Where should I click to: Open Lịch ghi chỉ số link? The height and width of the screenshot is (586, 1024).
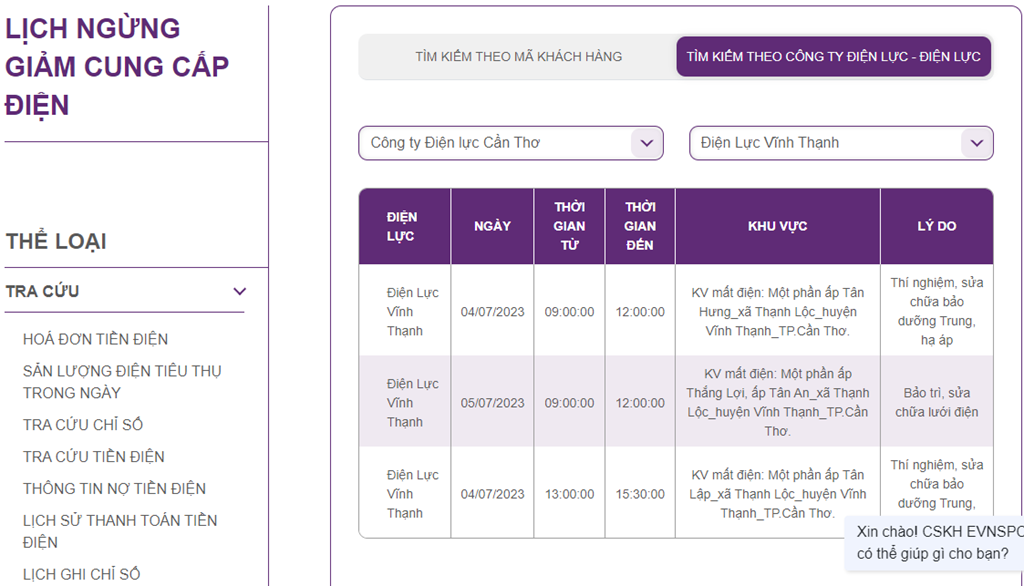82,574
